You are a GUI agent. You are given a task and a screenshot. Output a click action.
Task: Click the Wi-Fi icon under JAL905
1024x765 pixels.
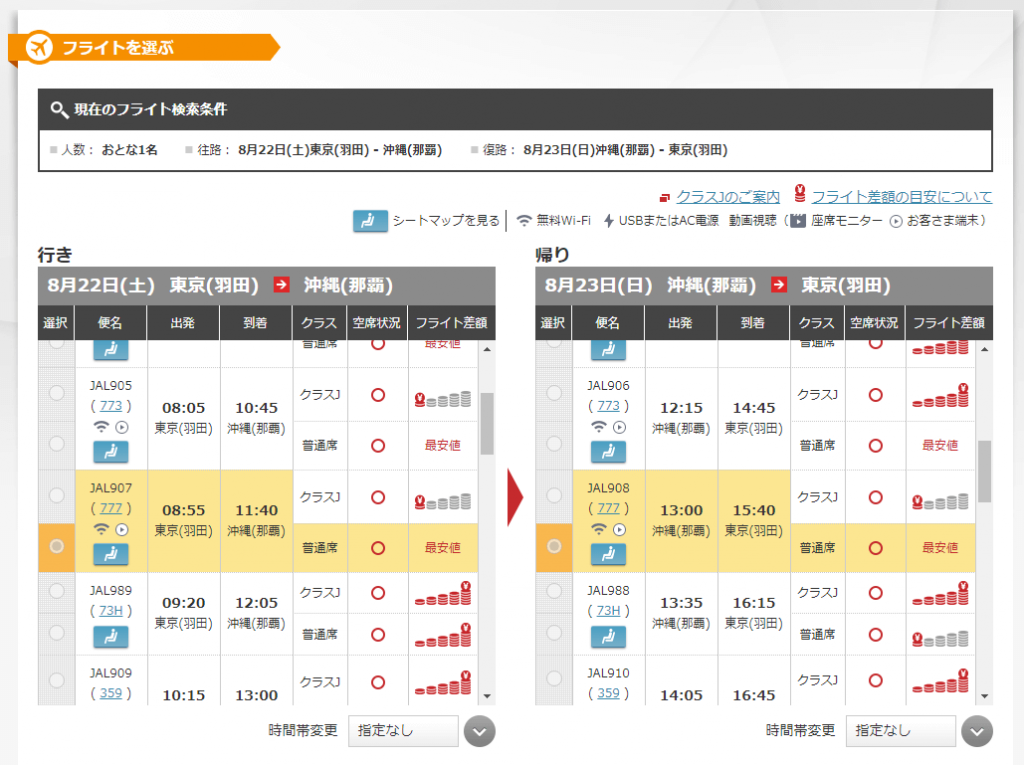tap(101, 427)
